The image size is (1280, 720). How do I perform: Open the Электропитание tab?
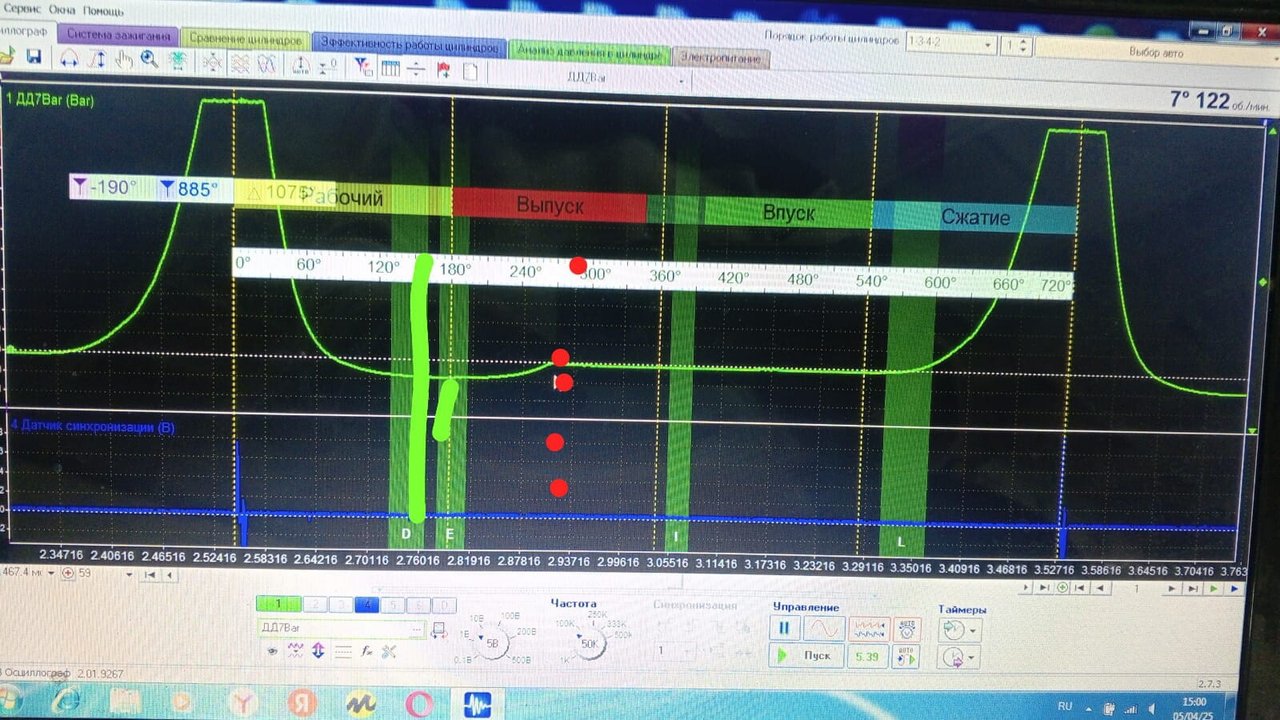(720, 59)
